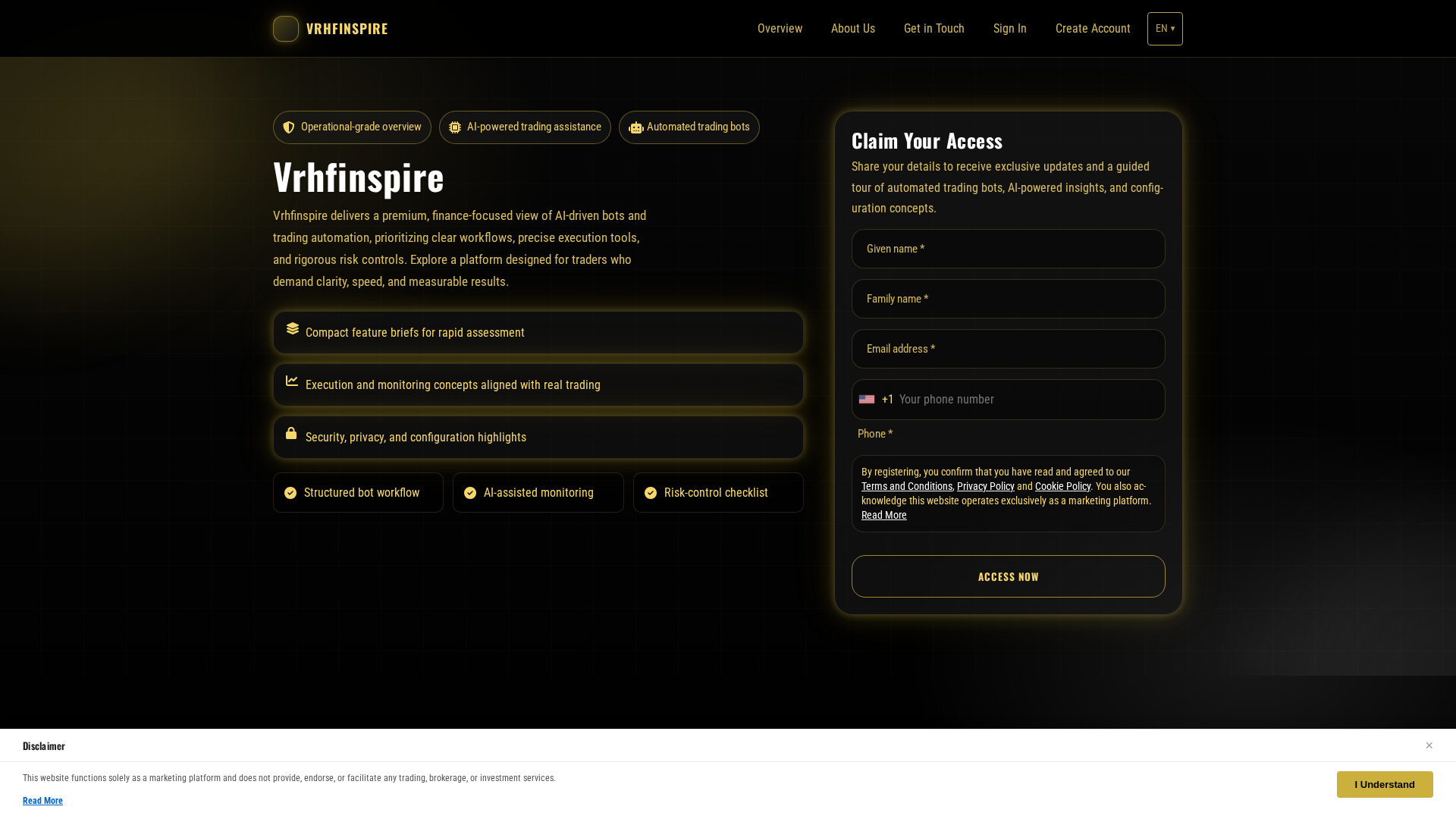Focus the Given name field
Viewport: 1456px width, 819px height.
(x=1009, y=249)
